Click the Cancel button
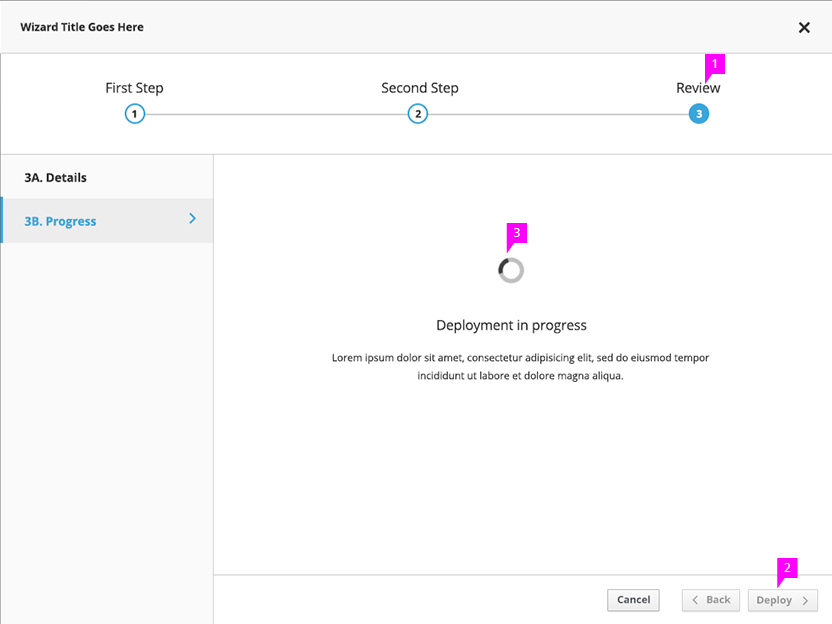This screenshot has height=624, width=832. (x=633, y=600)
